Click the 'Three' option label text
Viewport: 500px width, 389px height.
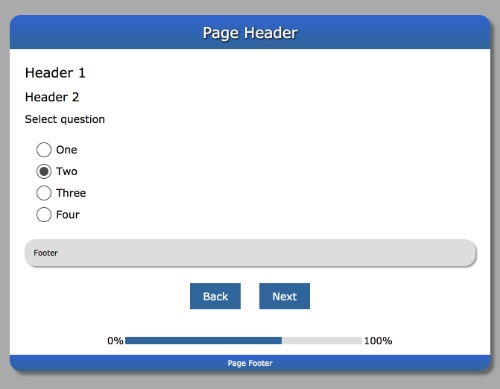71,193
